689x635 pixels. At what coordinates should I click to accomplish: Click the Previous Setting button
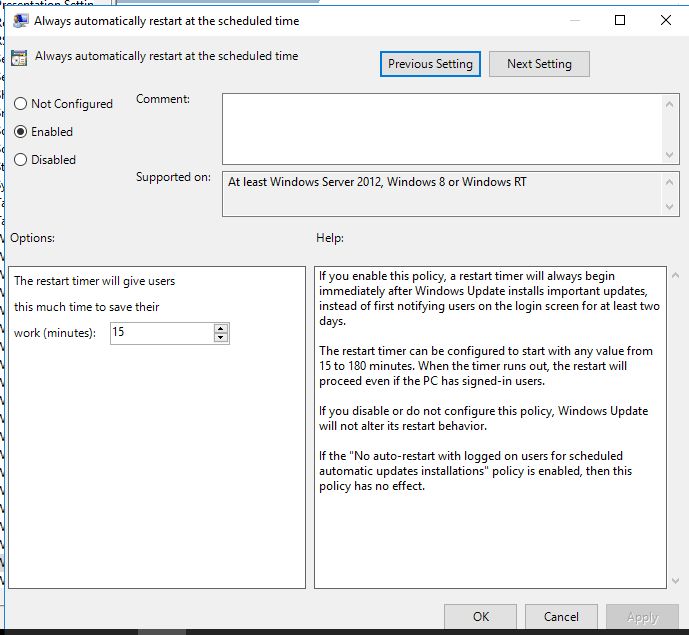430,64
